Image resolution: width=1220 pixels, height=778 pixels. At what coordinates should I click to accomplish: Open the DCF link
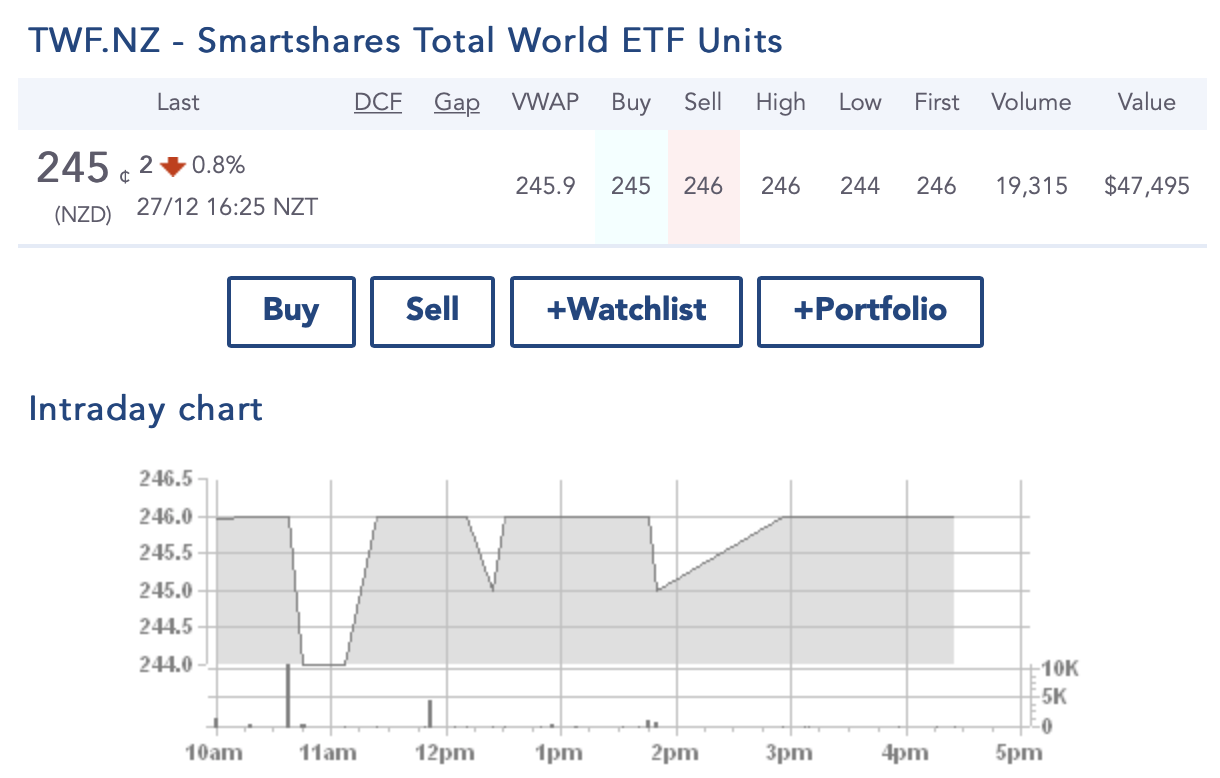coord(378,102)
